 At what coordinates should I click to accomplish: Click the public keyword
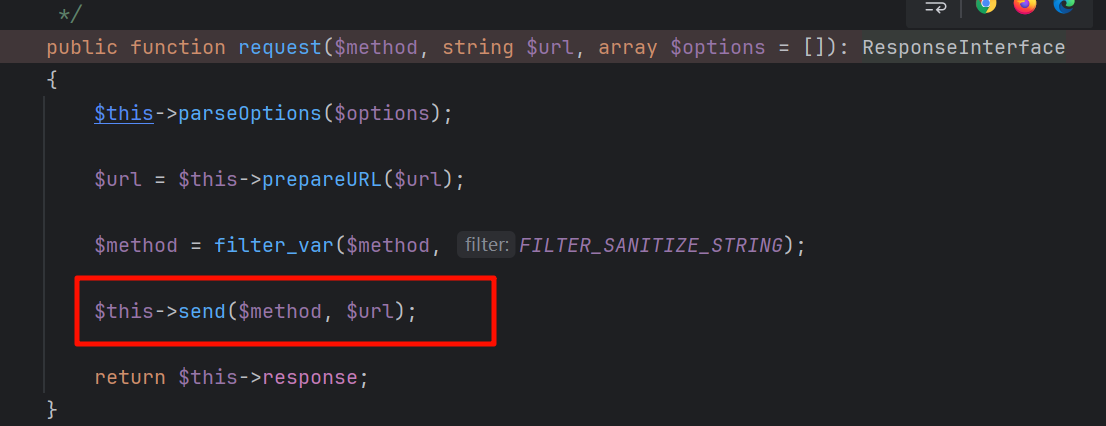tap(82, 47)
